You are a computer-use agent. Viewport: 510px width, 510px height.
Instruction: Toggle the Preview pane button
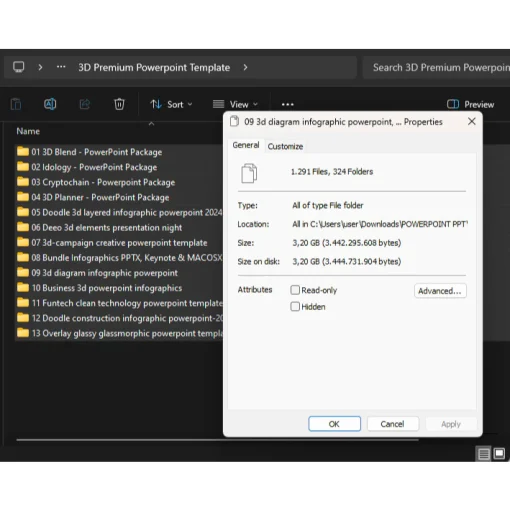470,104
